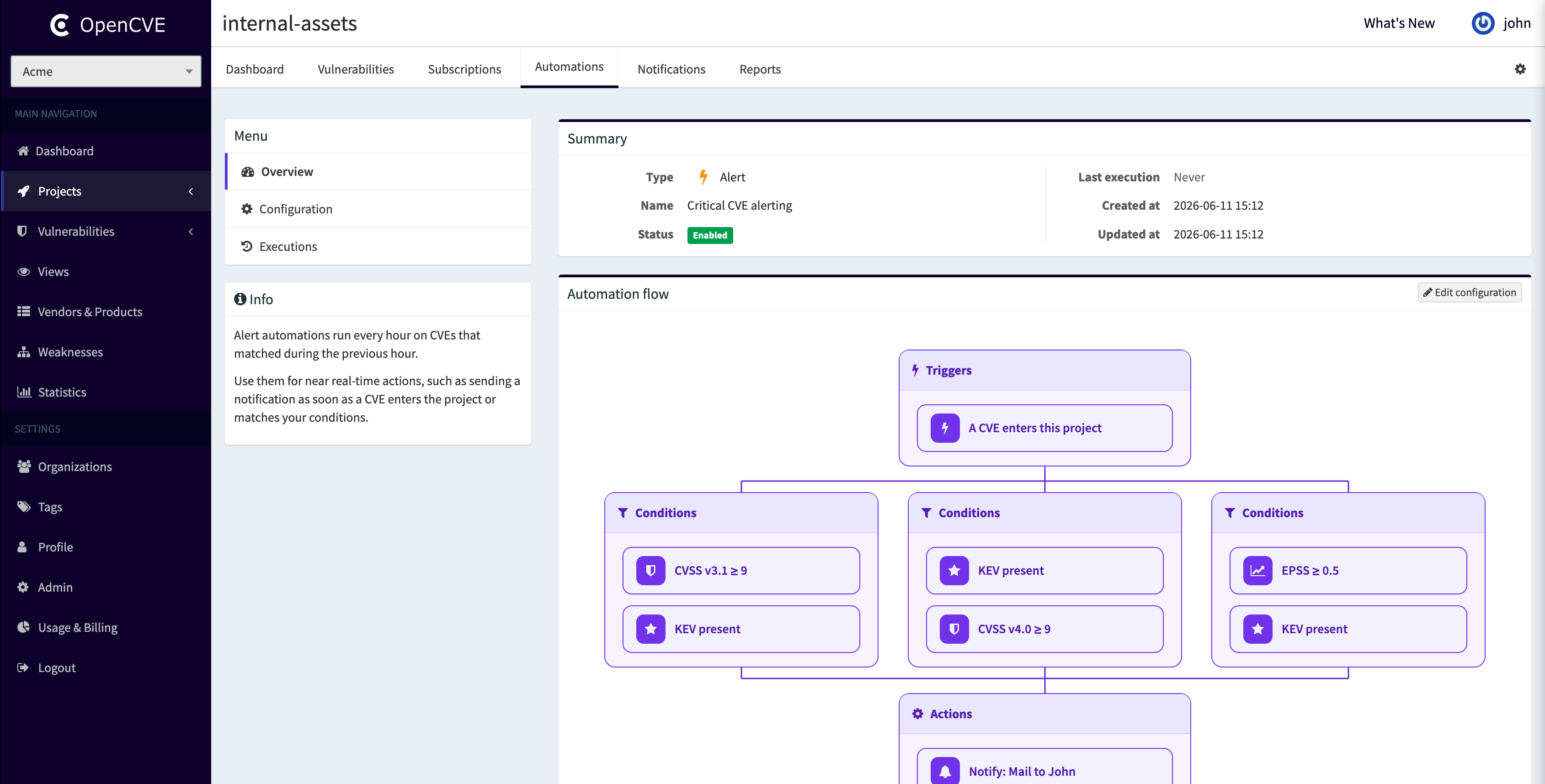Expand the Vulnerabilities sidebar chevron
The width and height of the screenshot is (1545, 784).
pos(191,231)
